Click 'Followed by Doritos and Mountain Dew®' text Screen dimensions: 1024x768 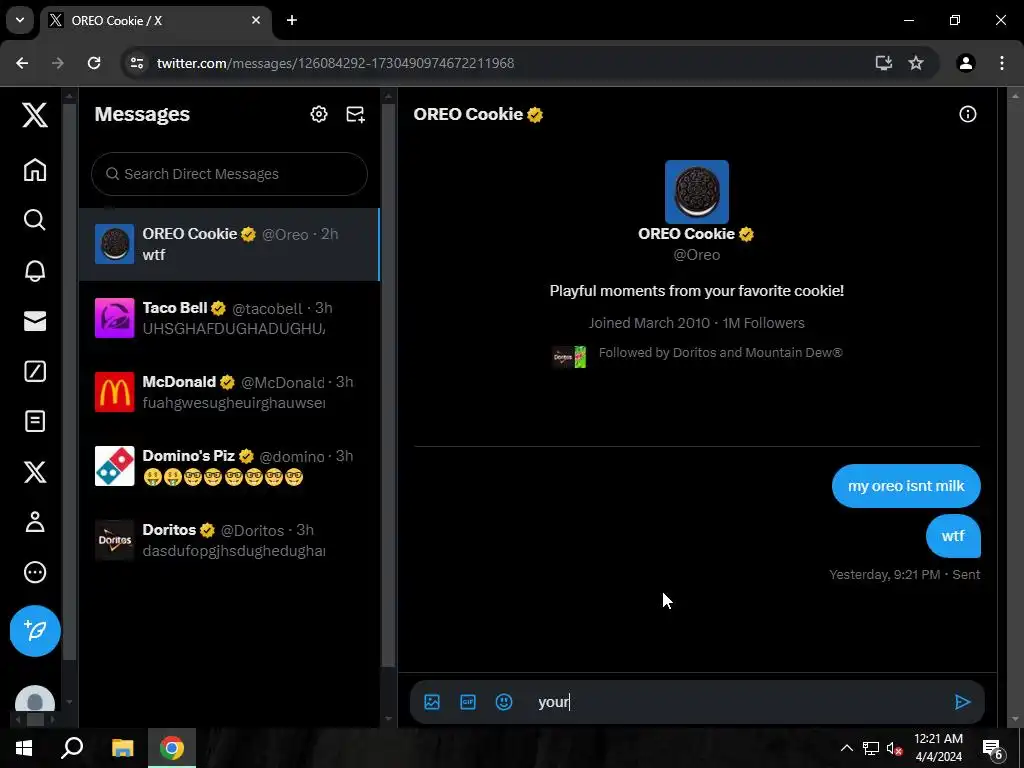(x=720, y=353)
